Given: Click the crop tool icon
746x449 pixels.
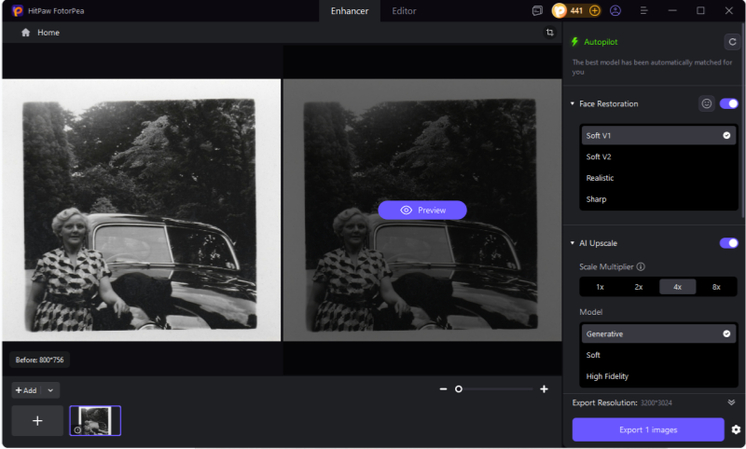Looking at the screenshot, I should (x=550, y=32).
